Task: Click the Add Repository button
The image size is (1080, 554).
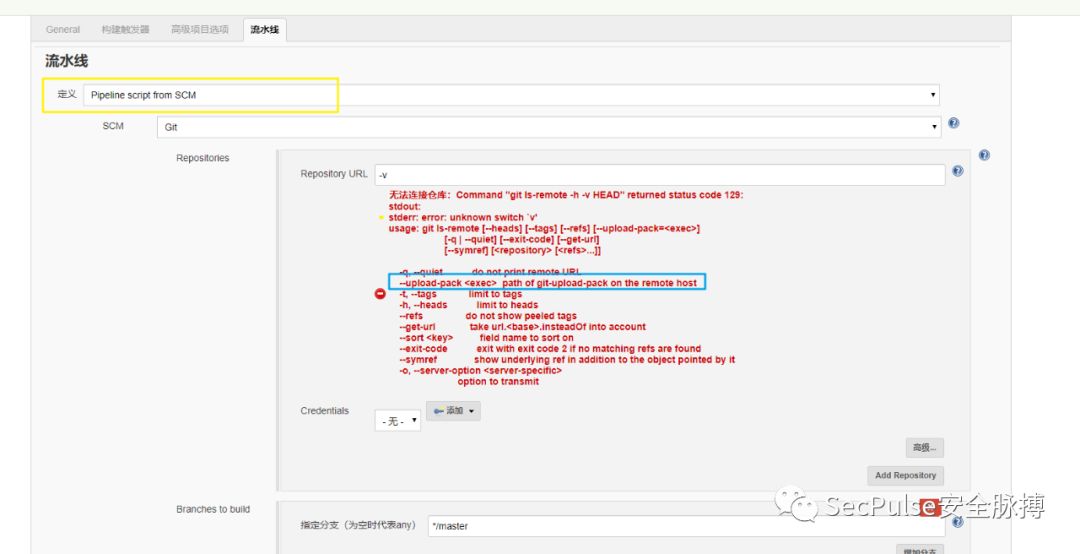Action: [x=905, y=475]
